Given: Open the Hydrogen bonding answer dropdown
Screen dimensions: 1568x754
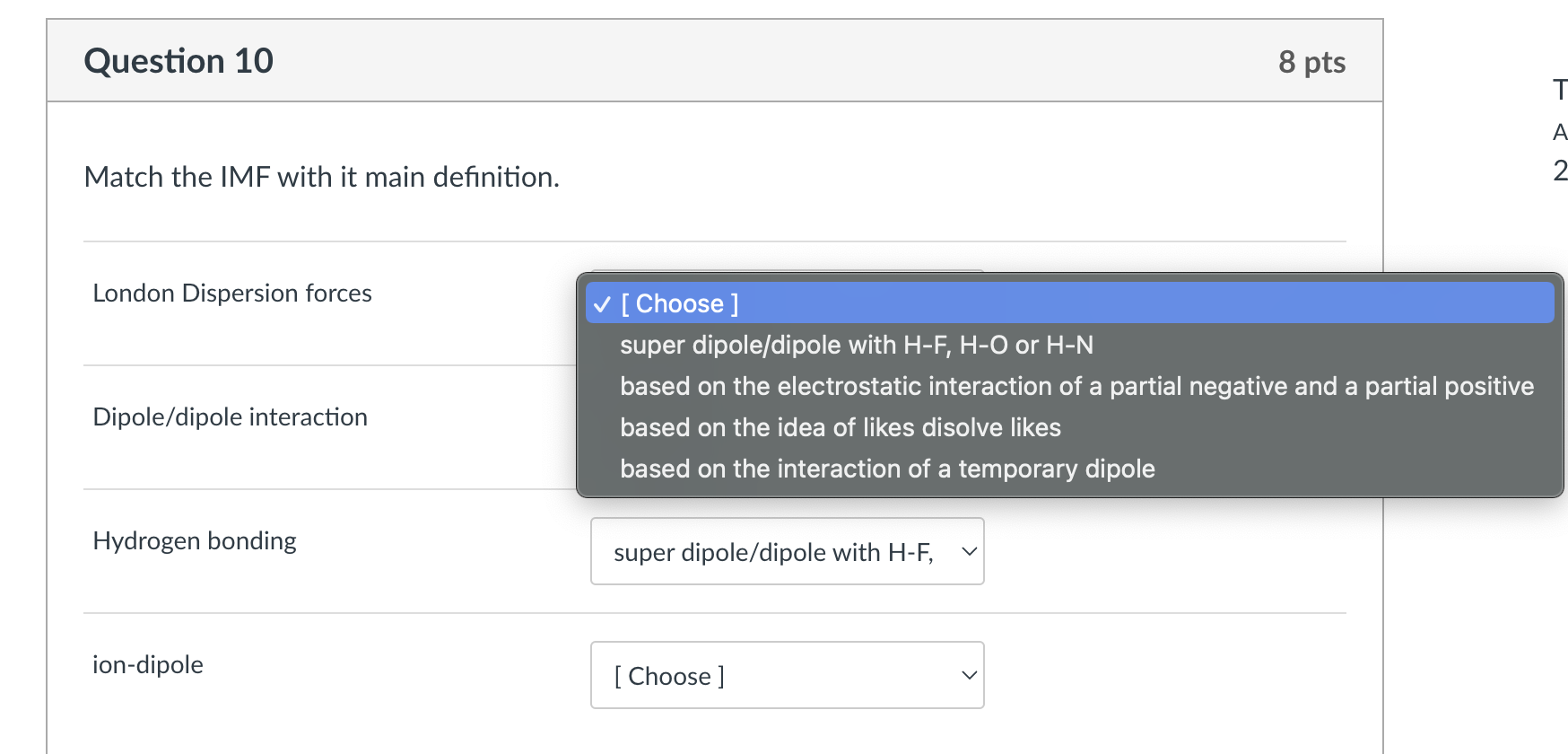Looking at the screenshot, I should [786, 551].
